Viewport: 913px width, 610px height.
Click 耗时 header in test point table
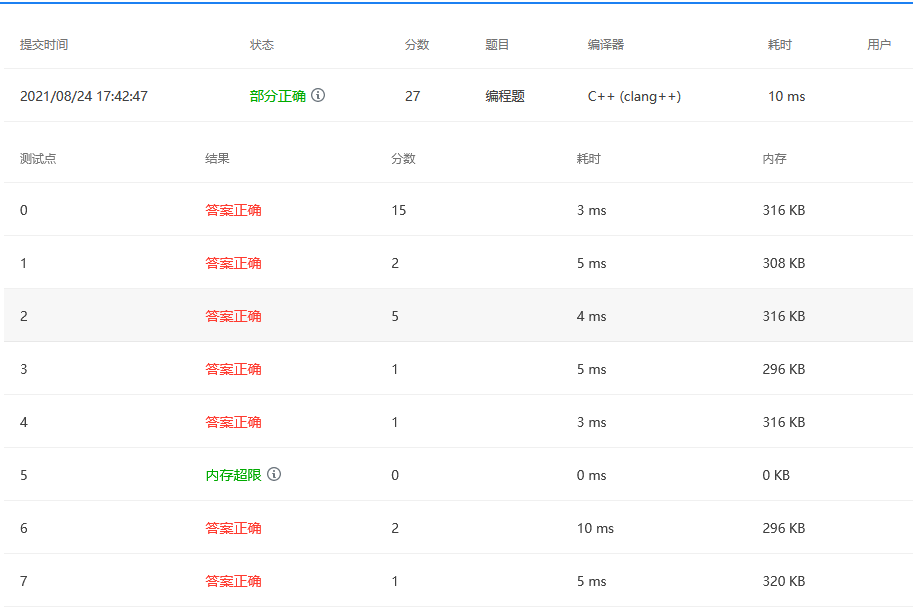pyautogui.click(x=588, y=158)
